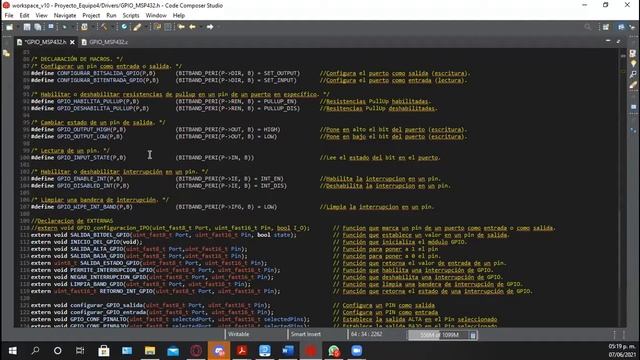Screen dimensions: 640x360
Task: Open Word from the taskbar
Action: (288, 351)
